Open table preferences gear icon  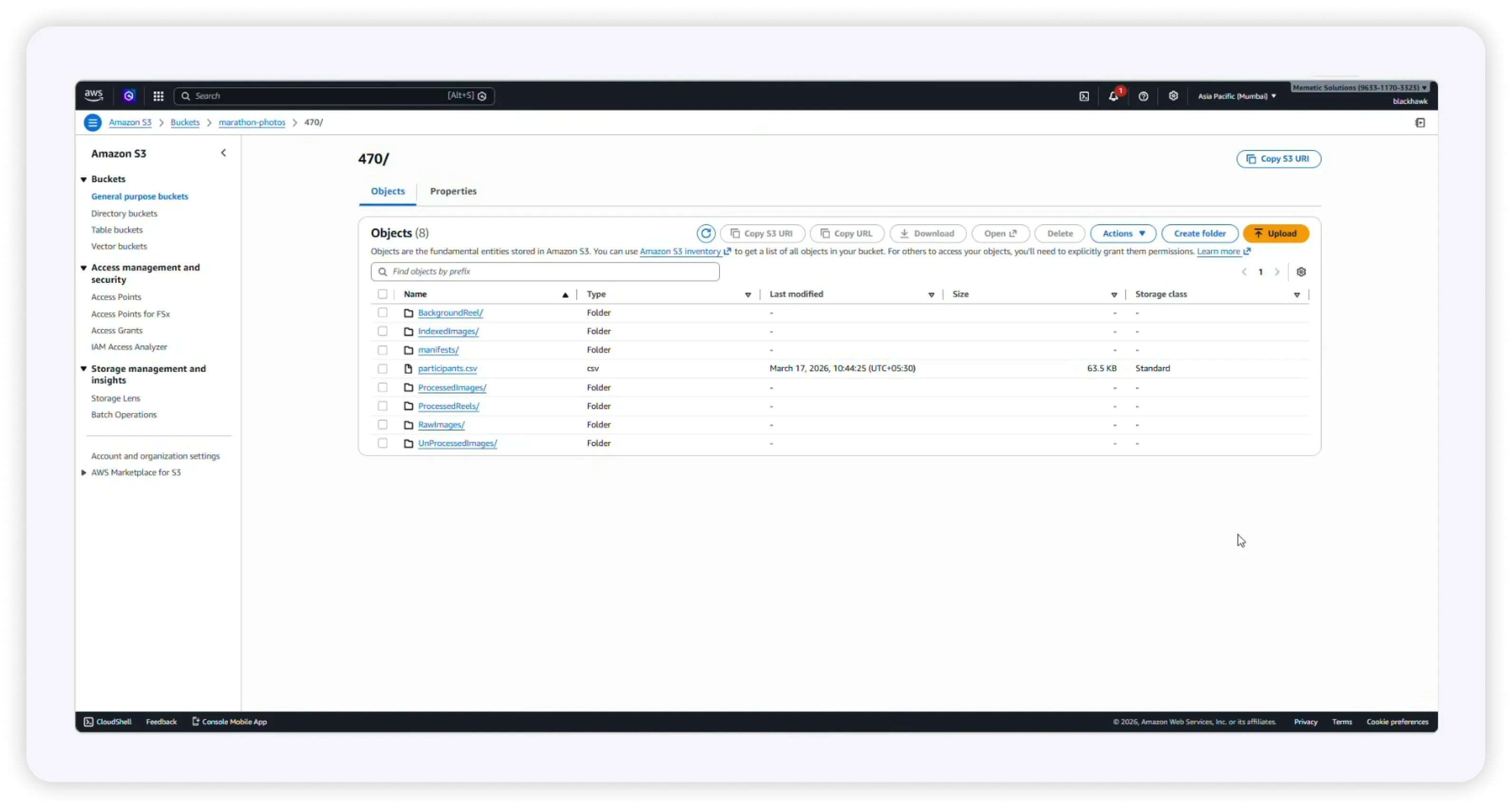[x=1301, y=272]
